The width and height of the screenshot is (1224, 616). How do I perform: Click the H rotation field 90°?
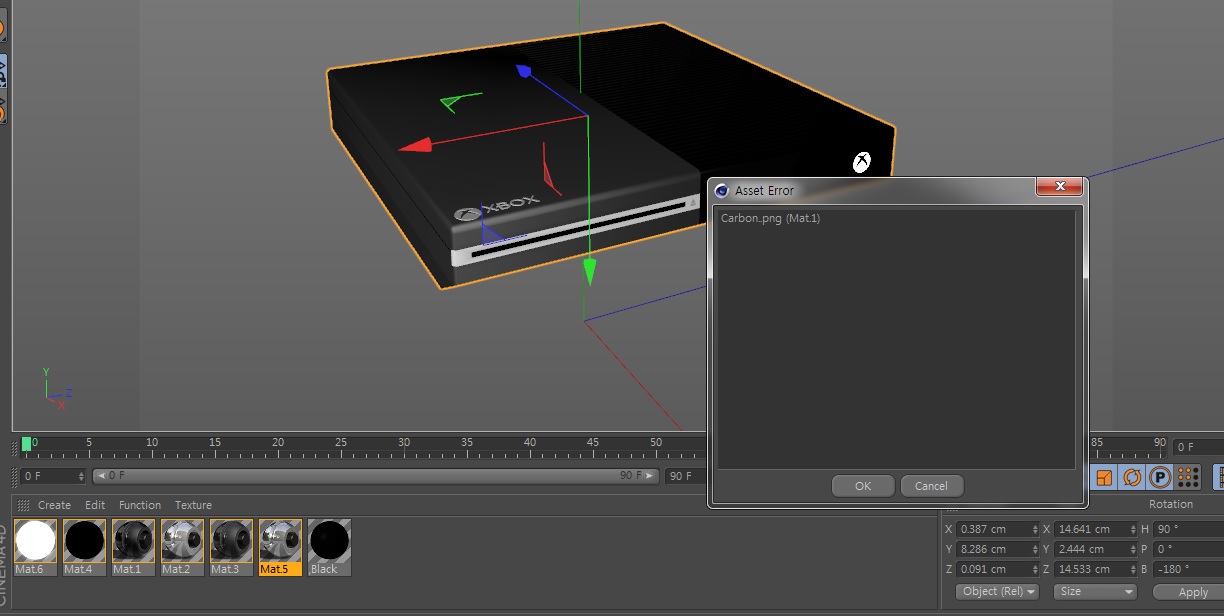[x=1188, y=529]
